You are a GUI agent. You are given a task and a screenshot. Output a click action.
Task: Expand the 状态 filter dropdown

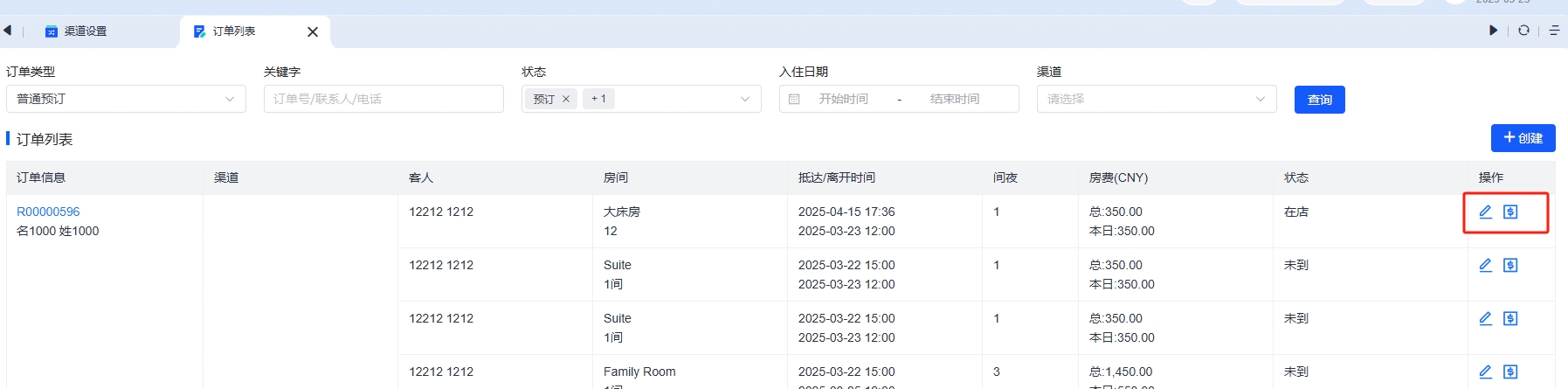(744, 99)
